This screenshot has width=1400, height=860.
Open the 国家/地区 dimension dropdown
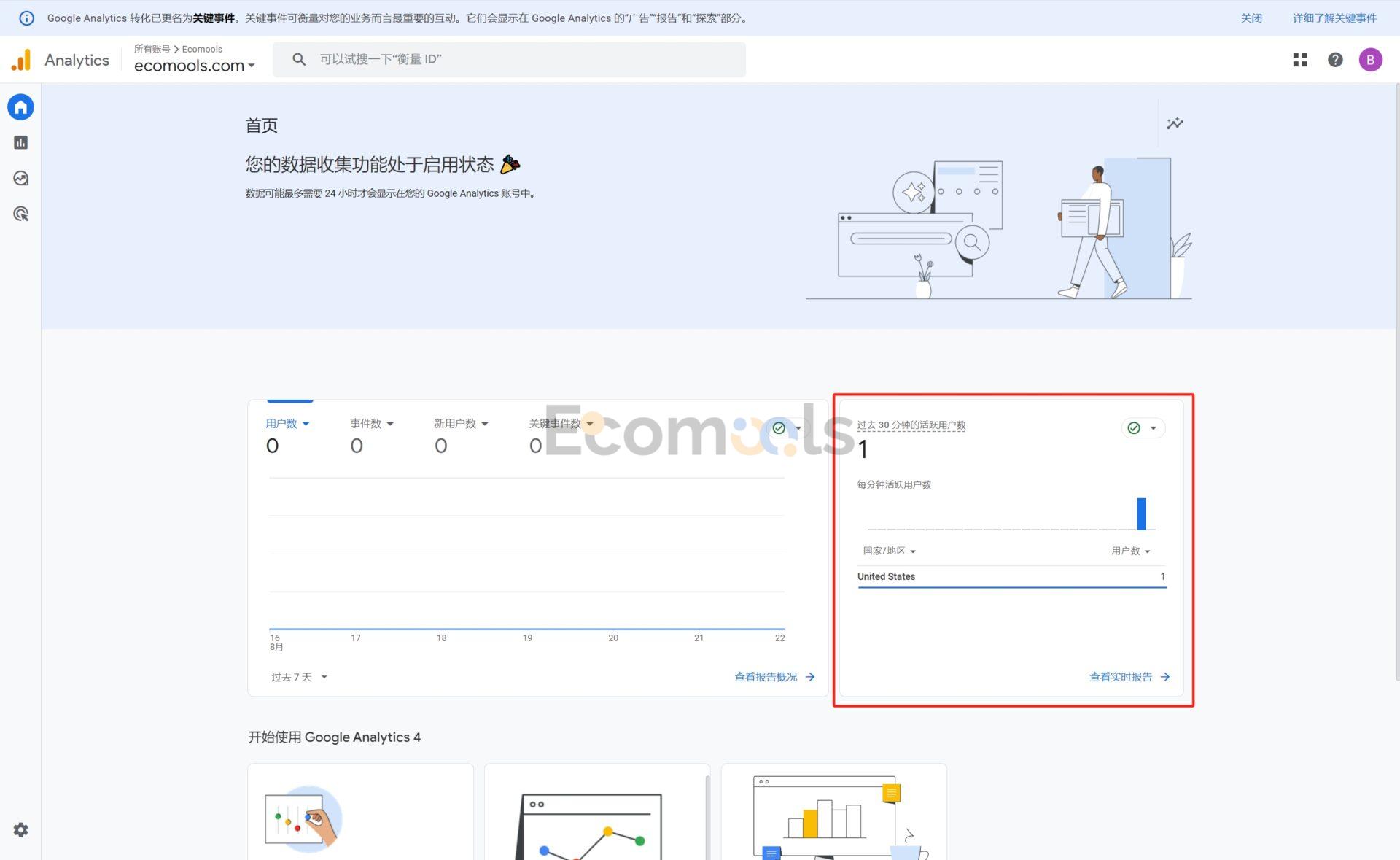tap(889, 551)
